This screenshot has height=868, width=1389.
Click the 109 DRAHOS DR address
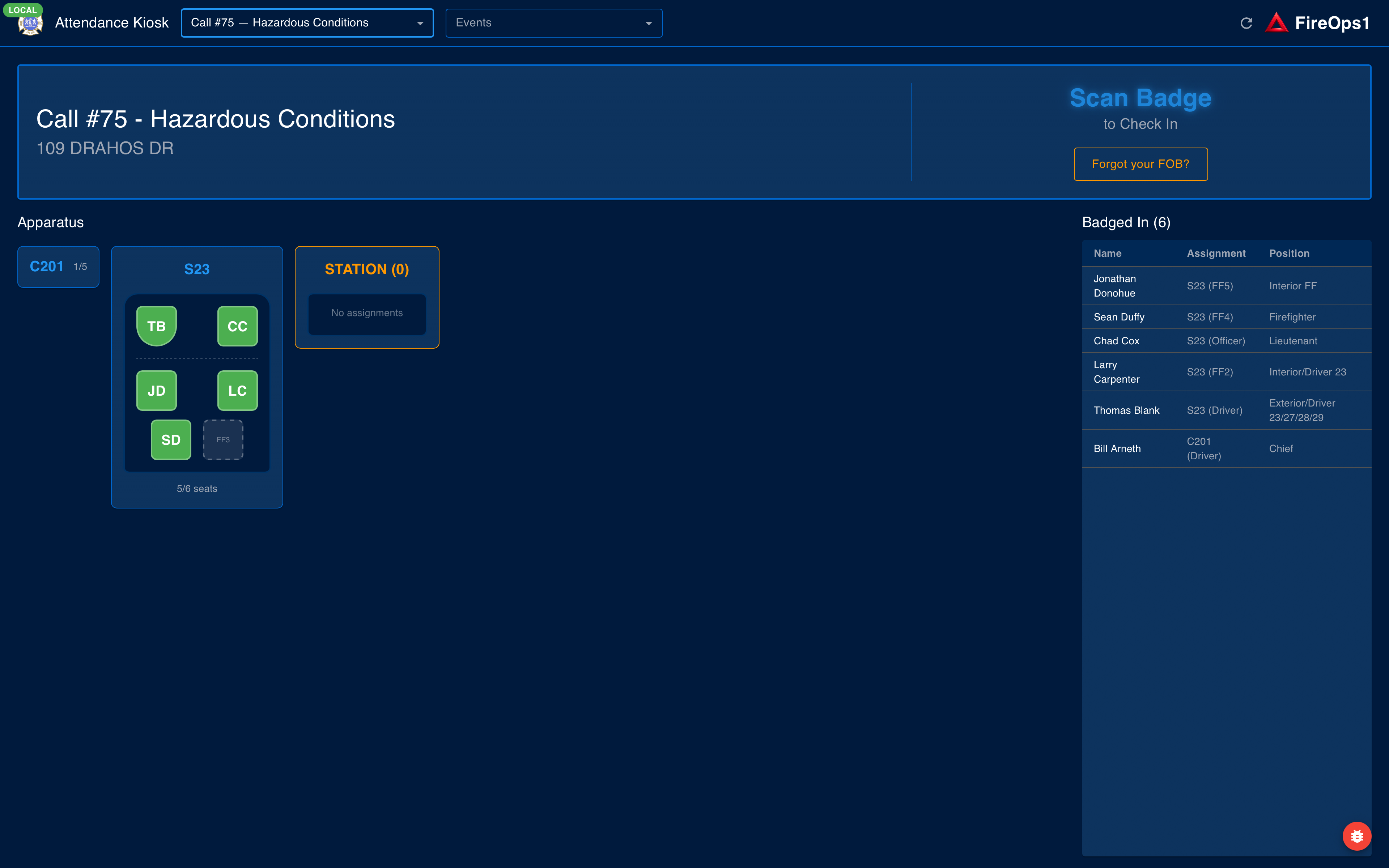point(105,148)
